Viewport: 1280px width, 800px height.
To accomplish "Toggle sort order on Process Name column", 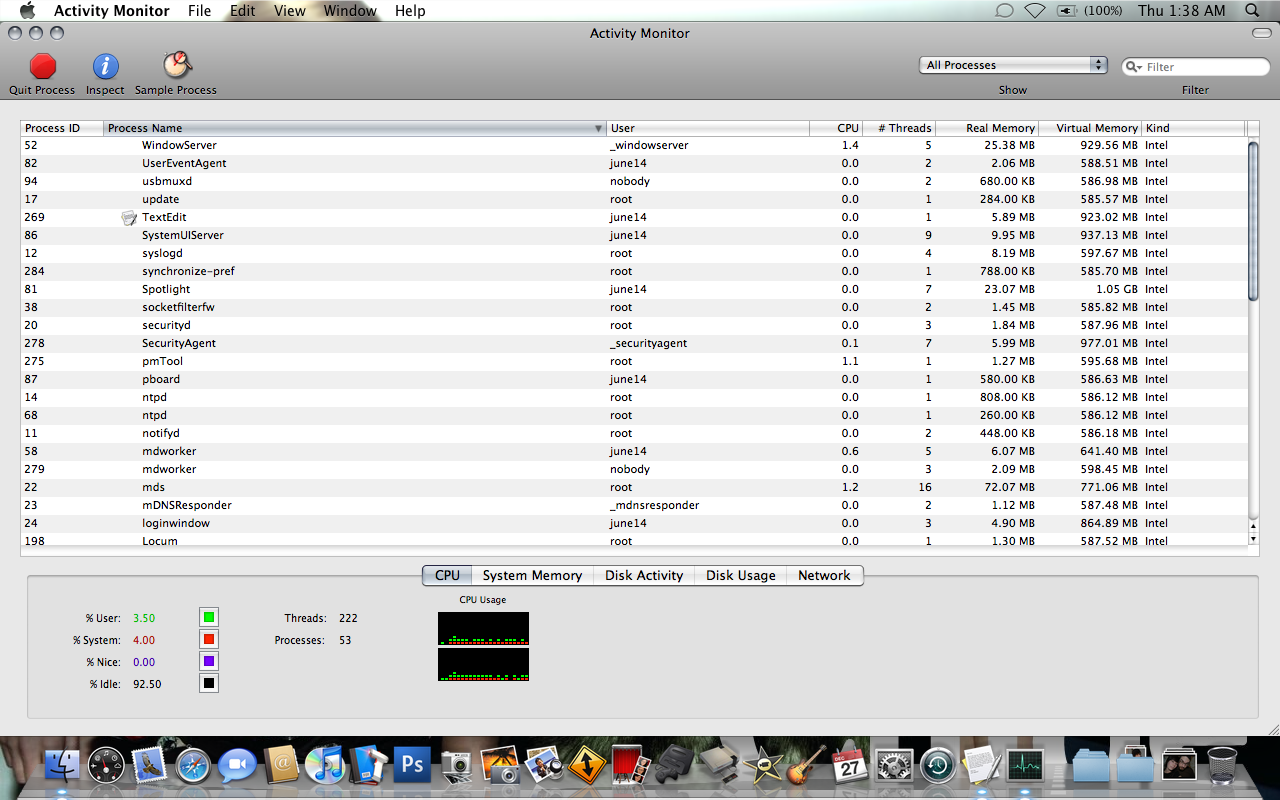I will (x=355, y=128).
